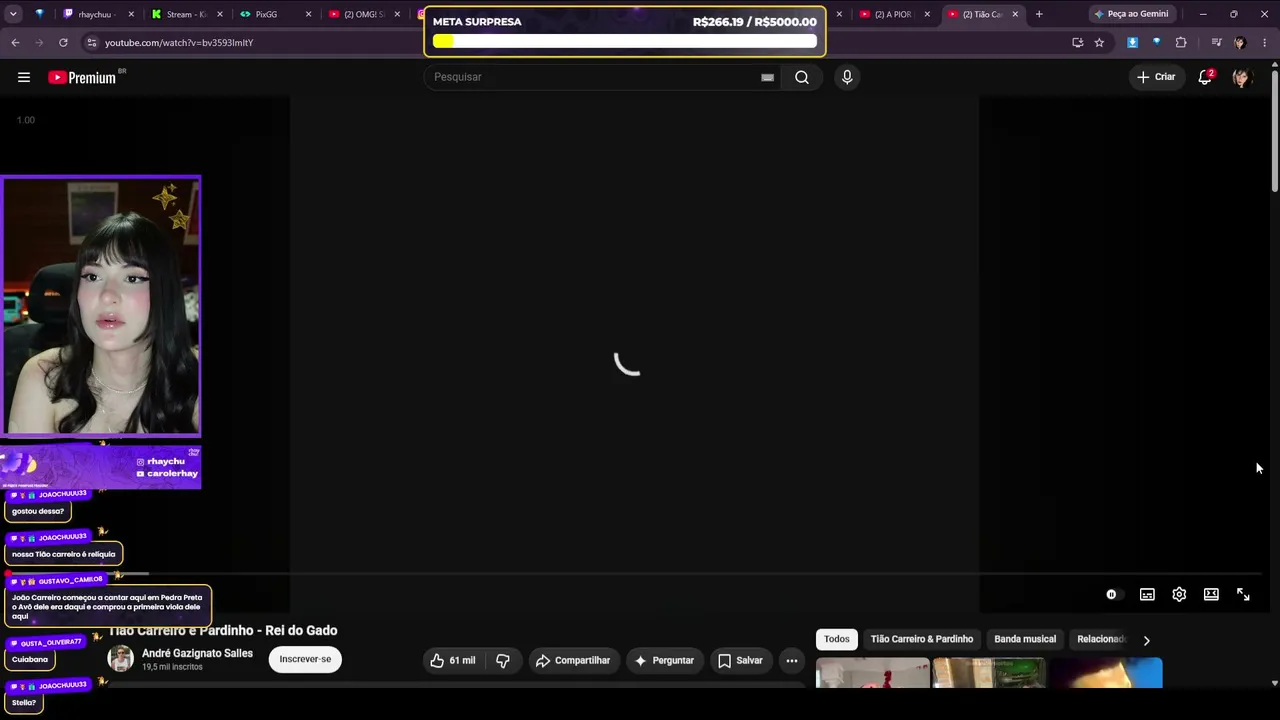Close the A PIOR tab
The height and width of the screenshot is (720, 1280).
927,14
